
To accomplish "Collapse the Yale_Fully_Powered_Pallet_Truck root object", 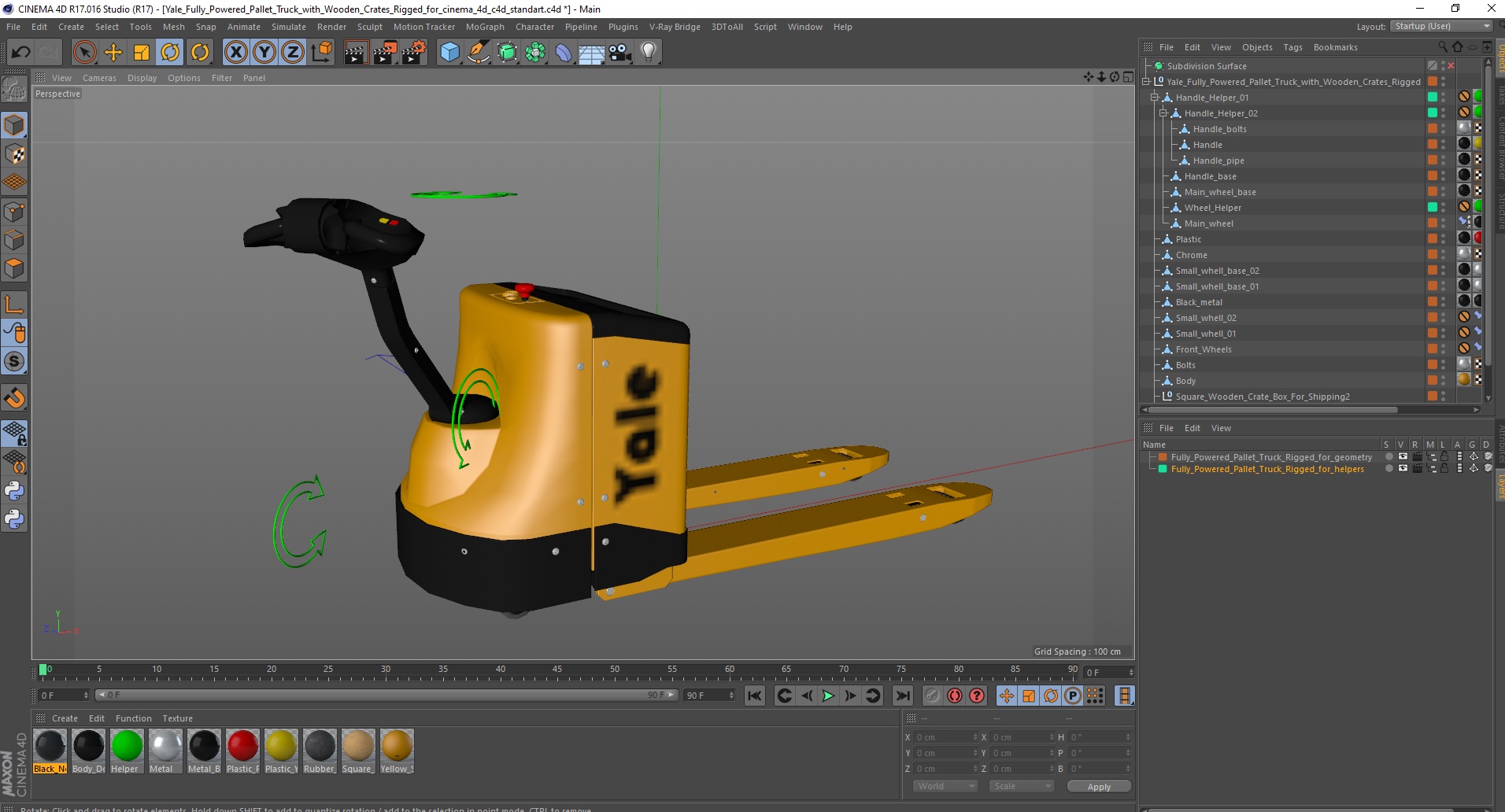I will click(1147, 81).
